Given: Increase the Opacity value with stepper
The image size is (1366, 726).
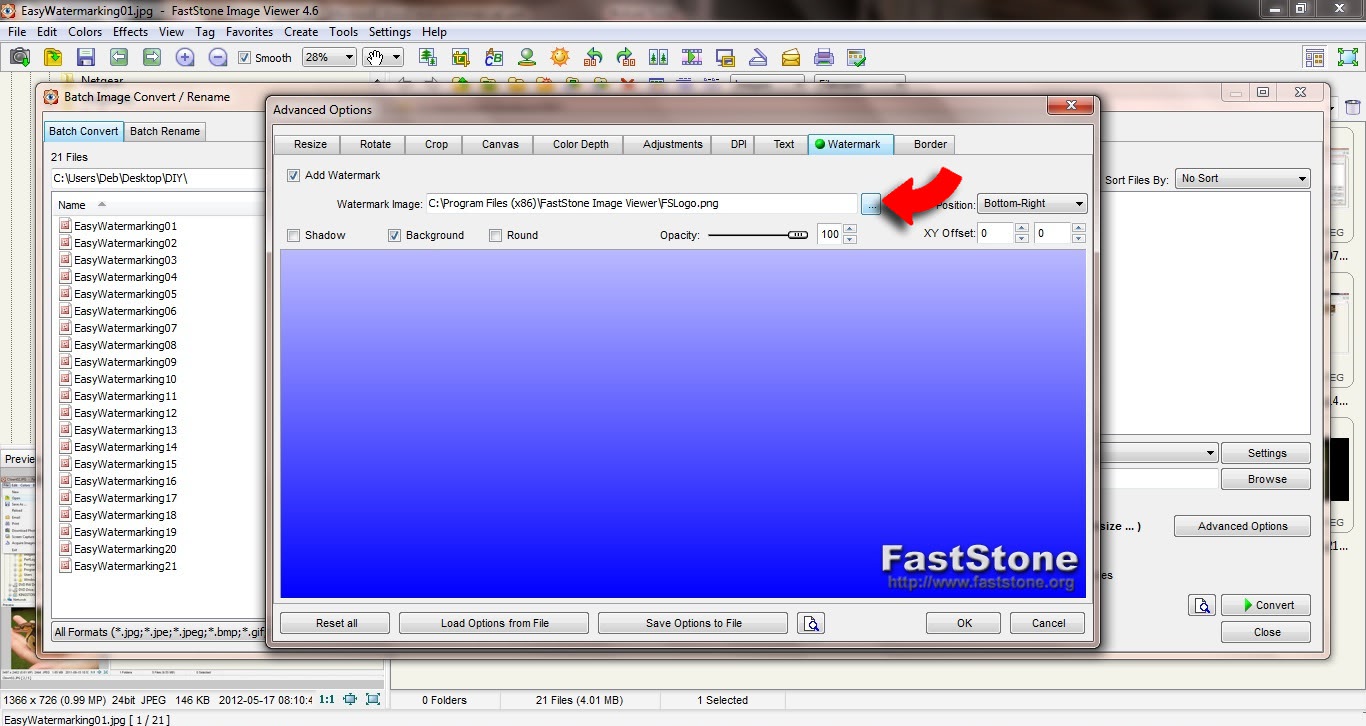Looking at the screenshot, I should click(x=850, y=230).
